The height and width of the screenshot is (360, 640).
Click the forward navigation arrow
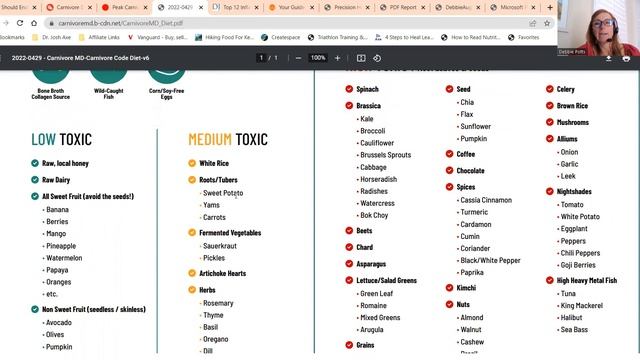coord(5,23)
